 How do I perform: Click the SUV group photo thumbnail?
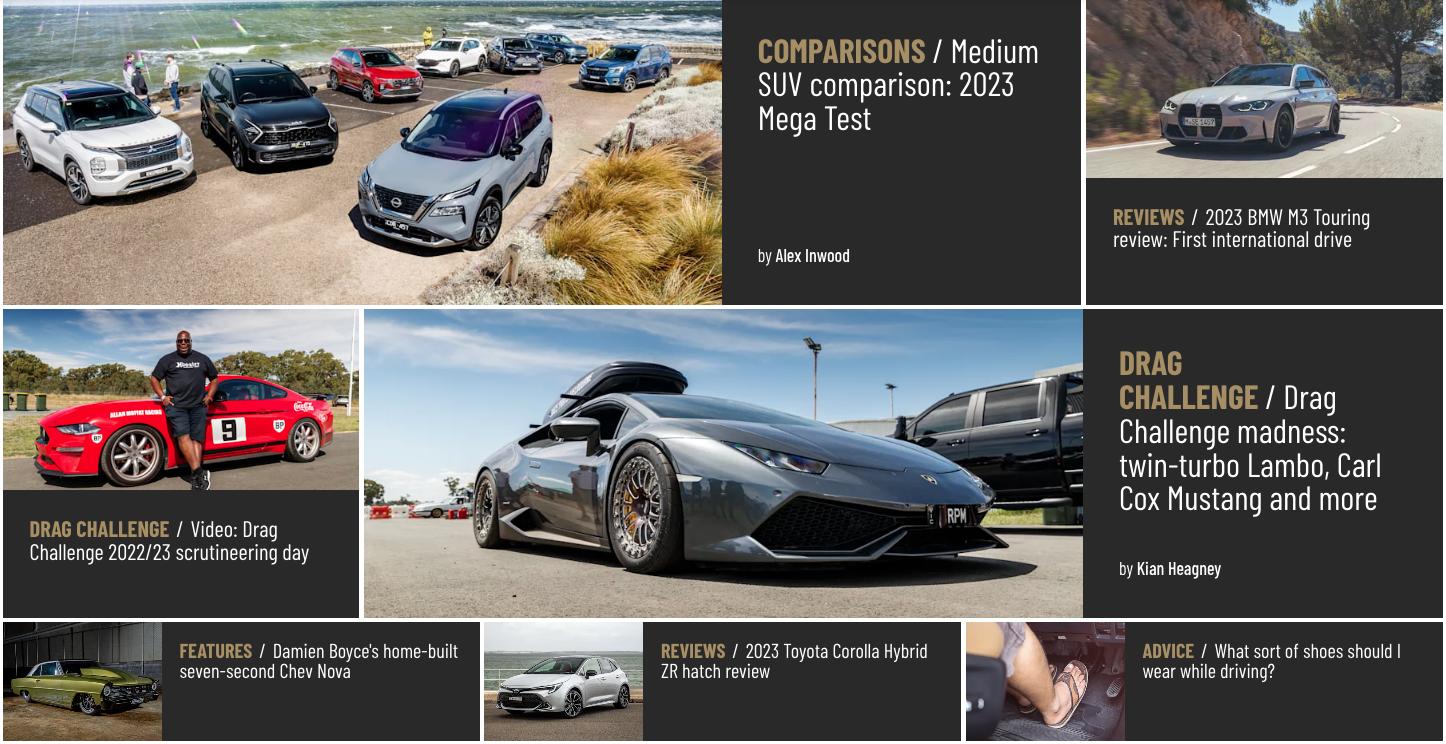point(362,152)
